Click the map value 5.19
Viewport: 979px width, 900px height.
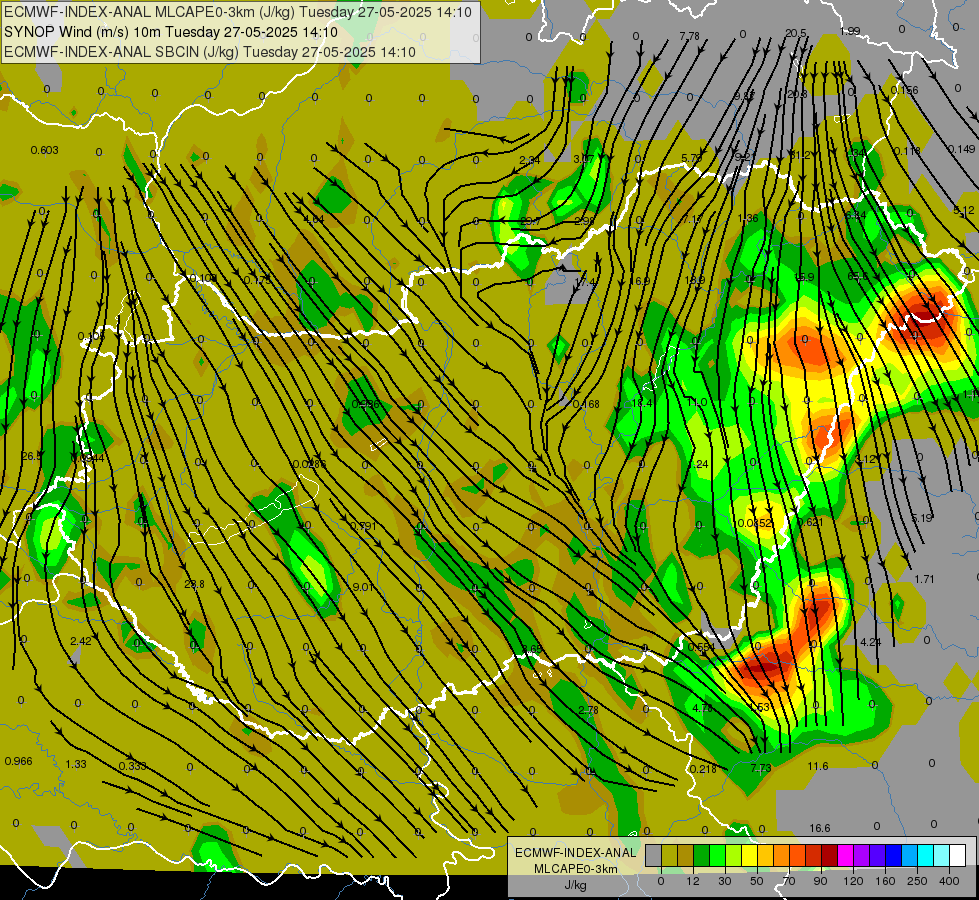(922, 518)
